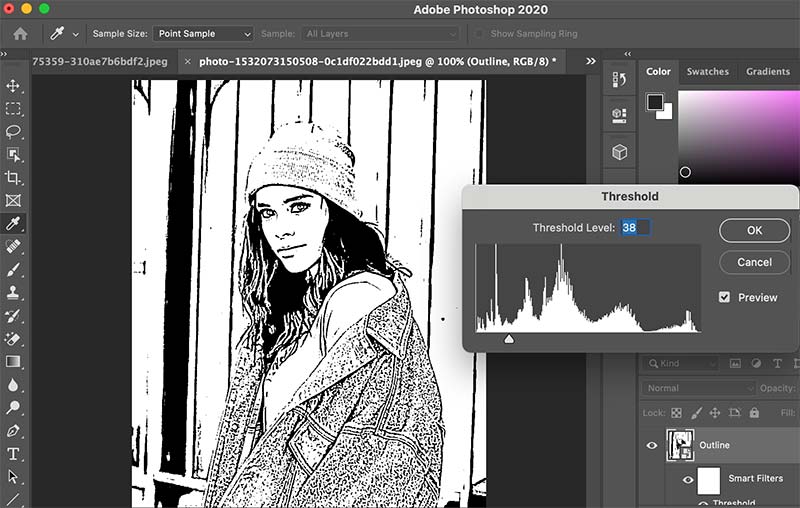Image resolution: width=800 pixels, height=508 pixels.
Task: Select the Crop tool
Action: (x=13, y=177)
